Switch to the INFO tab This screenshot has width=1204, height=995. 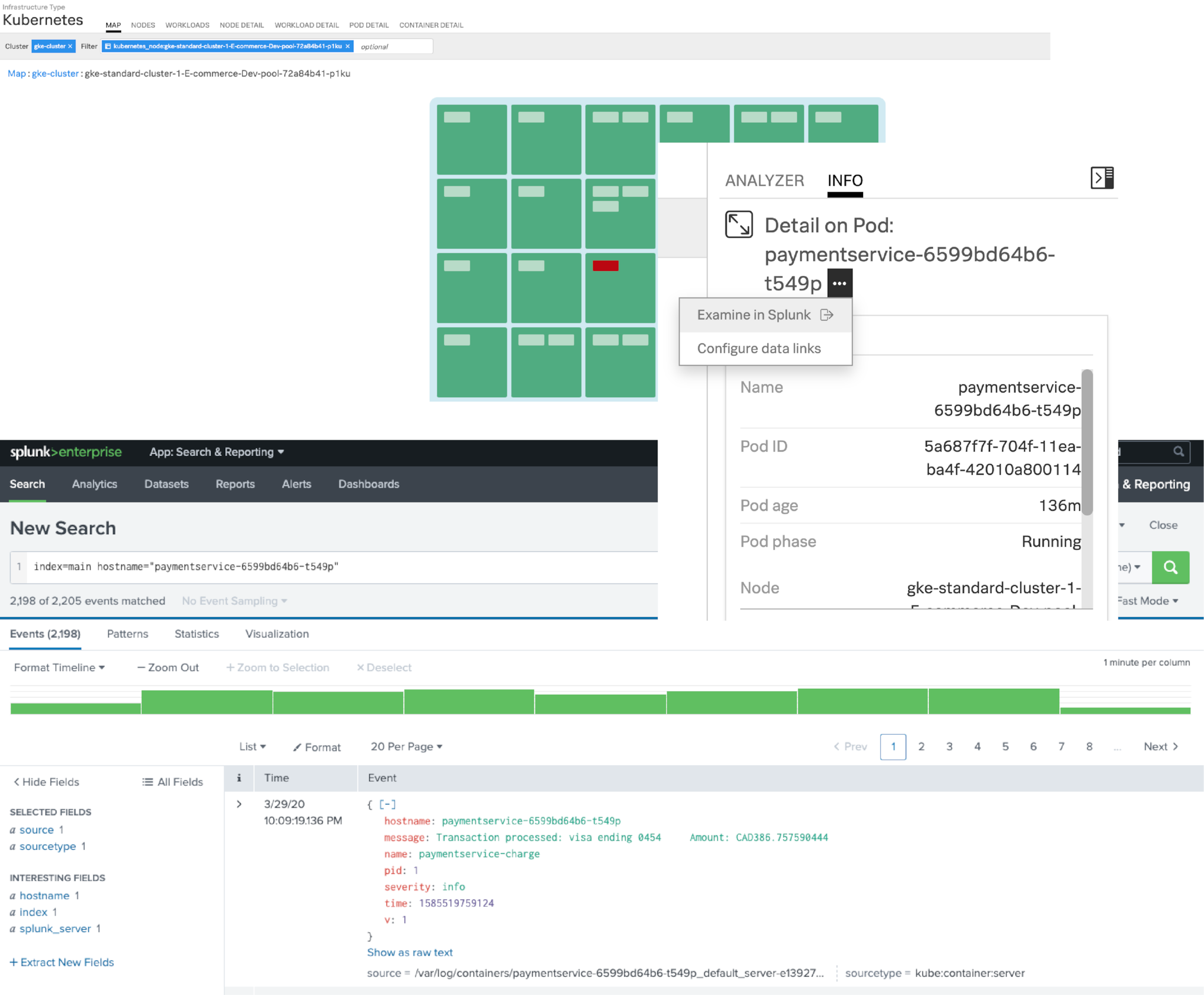click(845, 180)
